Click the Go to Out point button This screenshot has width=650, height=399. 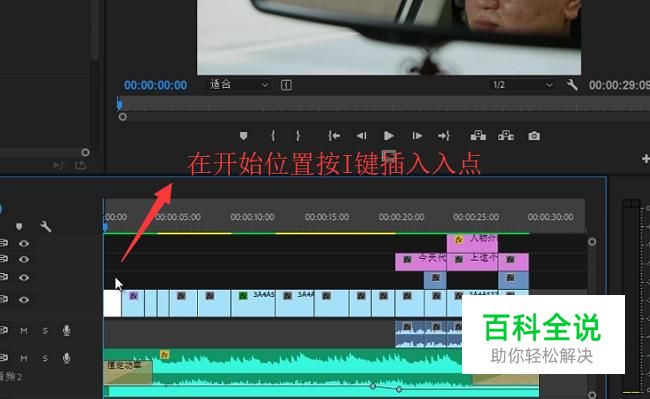(444, 135)
